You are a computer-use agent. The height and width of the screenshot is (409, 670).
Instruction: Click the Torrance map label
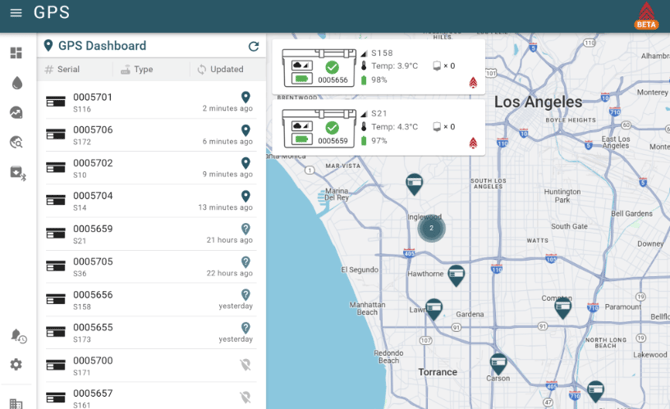(438, 372)
